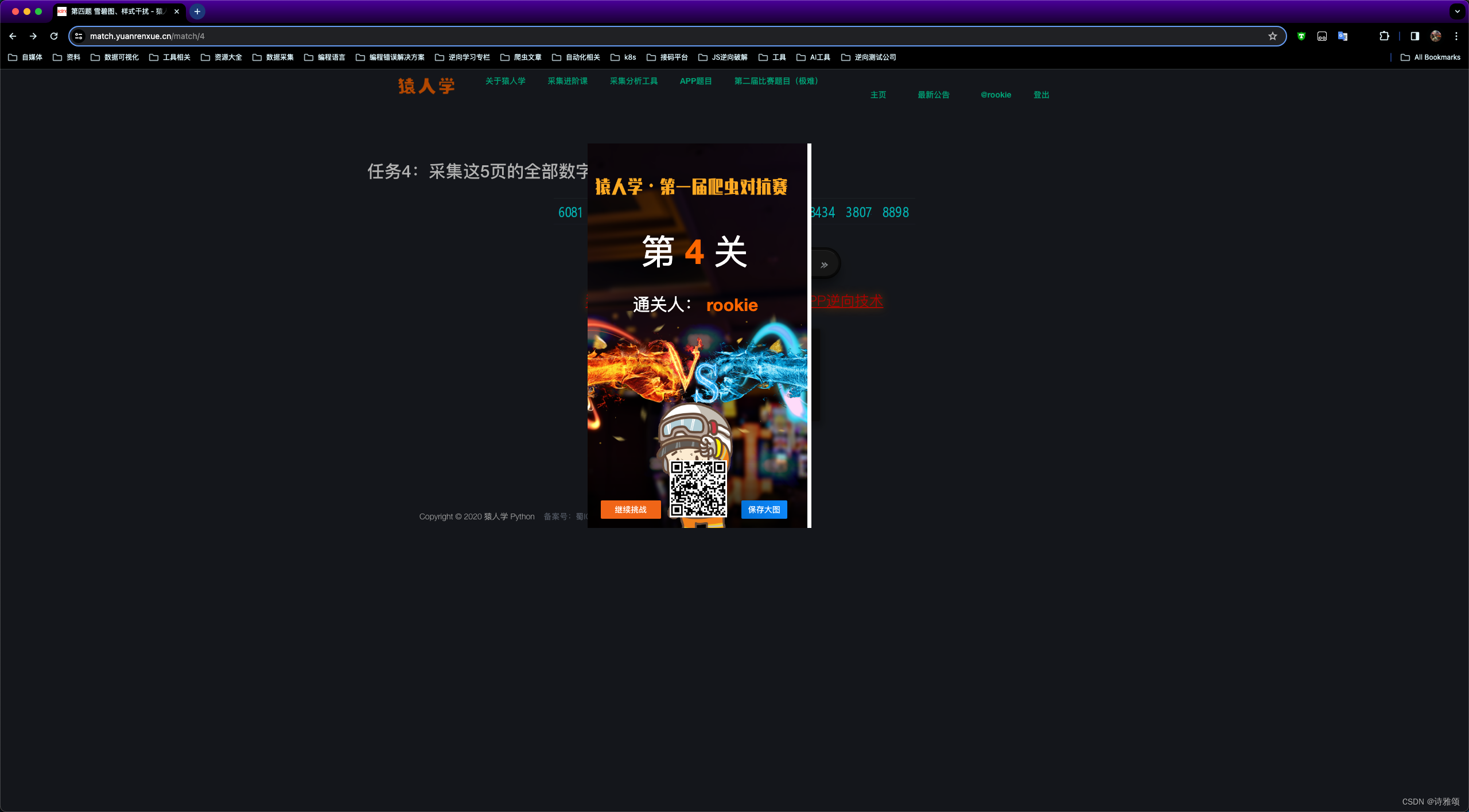Open the Tampermonkey-like square extension icon
Screen dimensions: 1469x812
[1322, 36]
